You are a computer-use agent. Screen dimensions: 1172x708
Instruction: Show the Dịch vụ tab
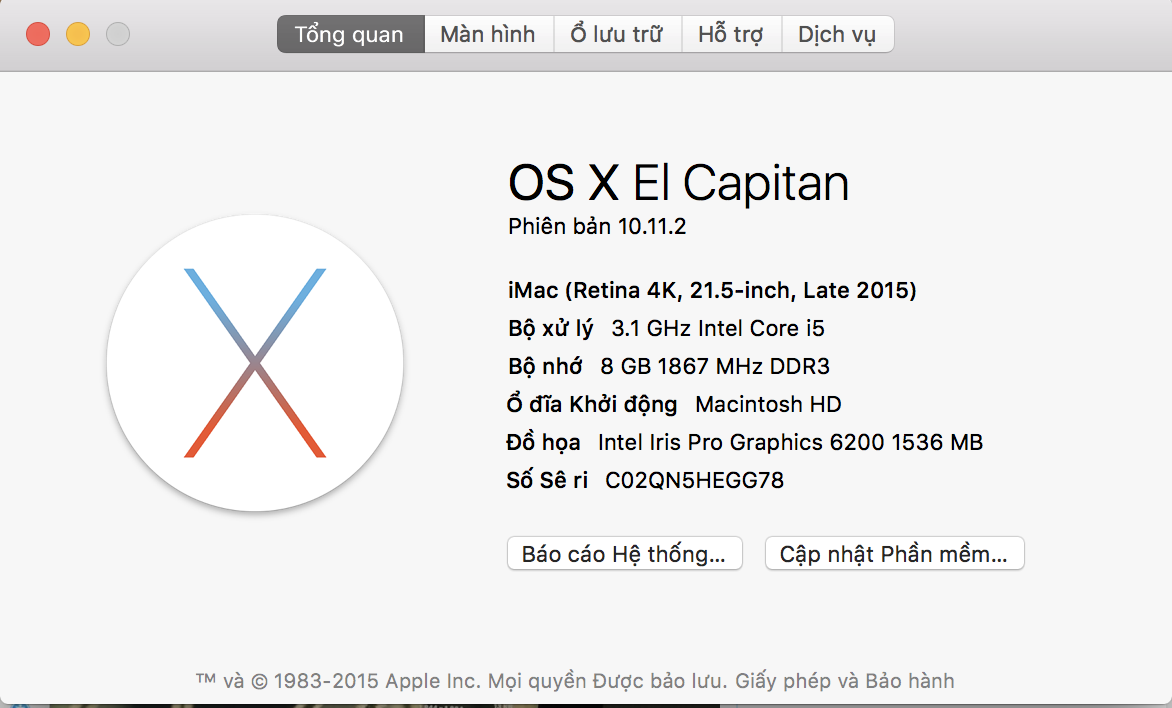click(837, 34)
